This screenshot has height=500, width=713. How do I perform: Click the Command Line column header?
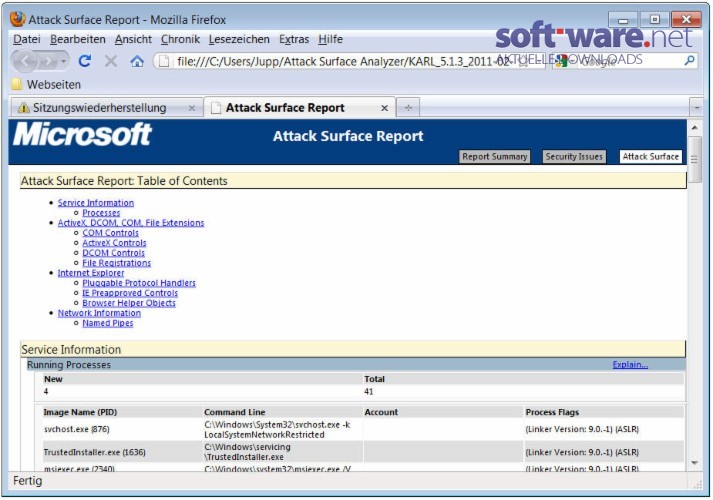pos(235,412)
